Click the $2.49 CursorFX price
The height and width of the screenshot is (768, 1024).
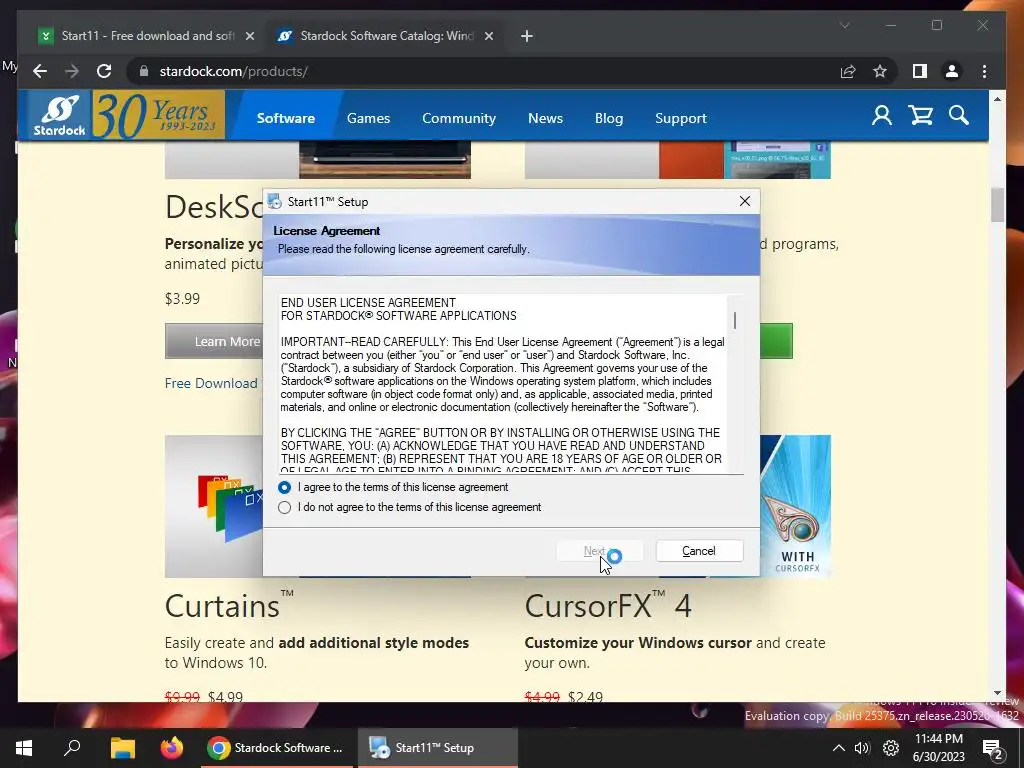click(586, 697)
